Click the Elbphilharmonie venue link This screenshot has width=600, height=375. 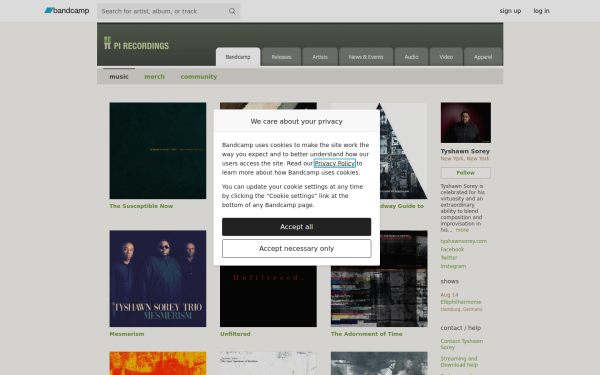tap(461, 302)
